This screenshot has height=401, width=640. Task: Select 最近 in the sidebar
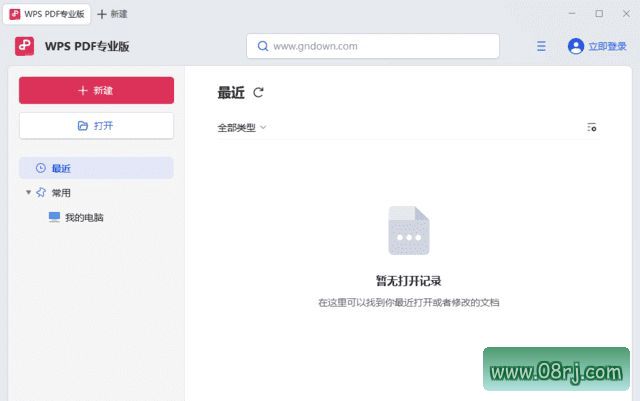tap(96, 168)
